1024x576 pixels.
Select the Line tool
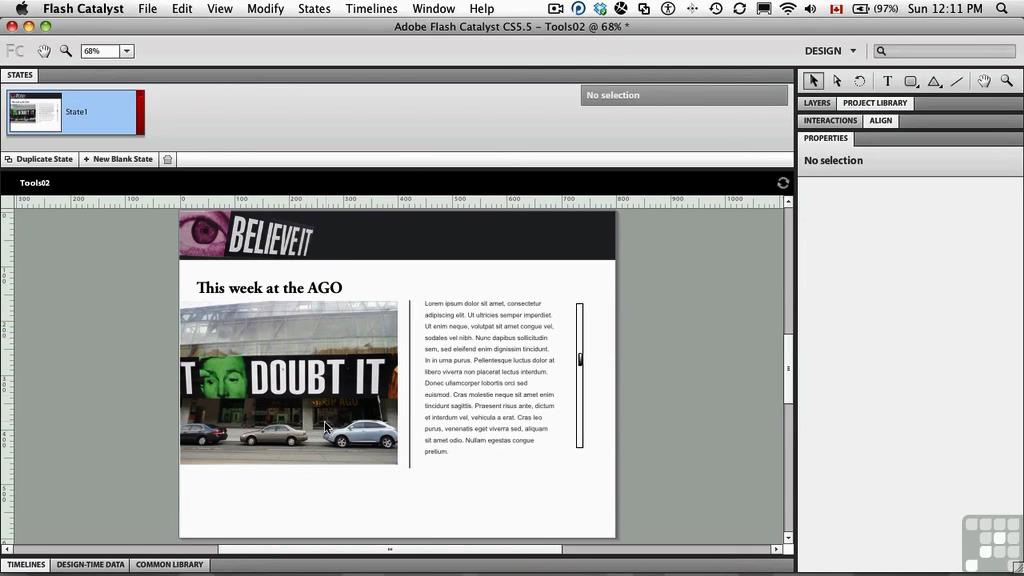[x=957, y=81]
